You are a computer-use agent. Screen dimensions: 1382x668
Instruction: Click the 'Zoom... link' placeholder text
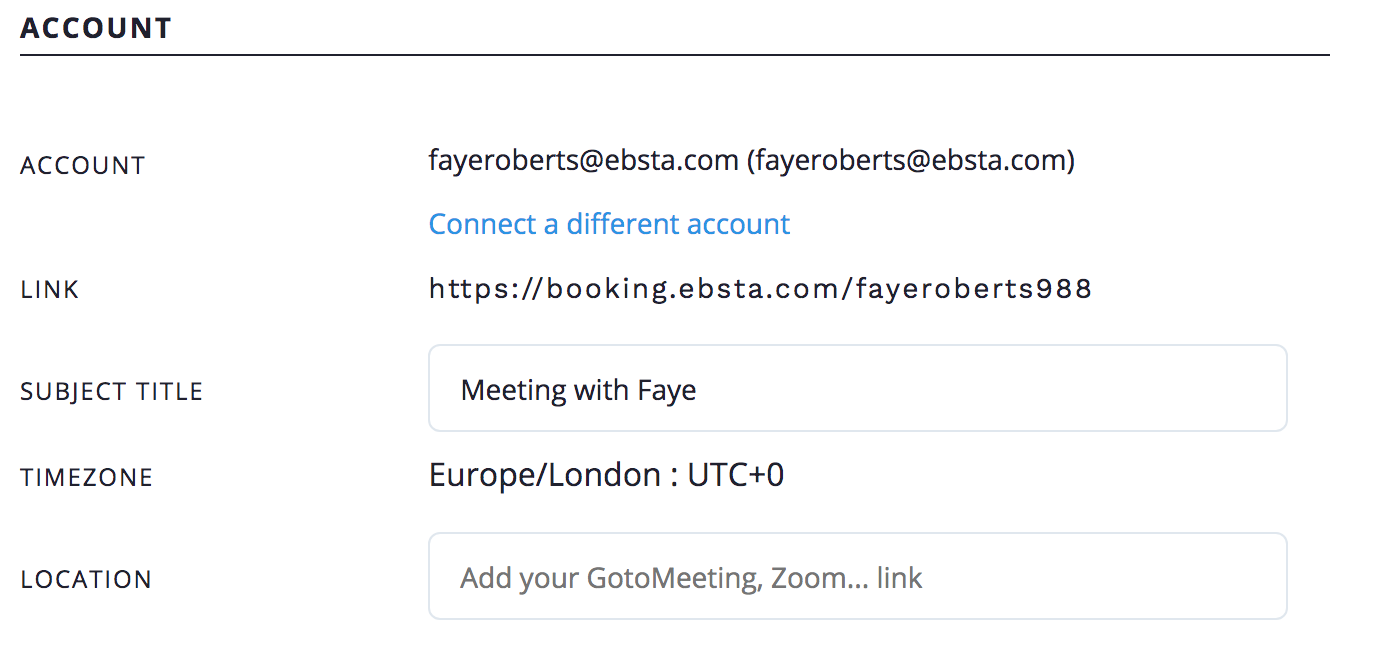[x=846, y=578]
